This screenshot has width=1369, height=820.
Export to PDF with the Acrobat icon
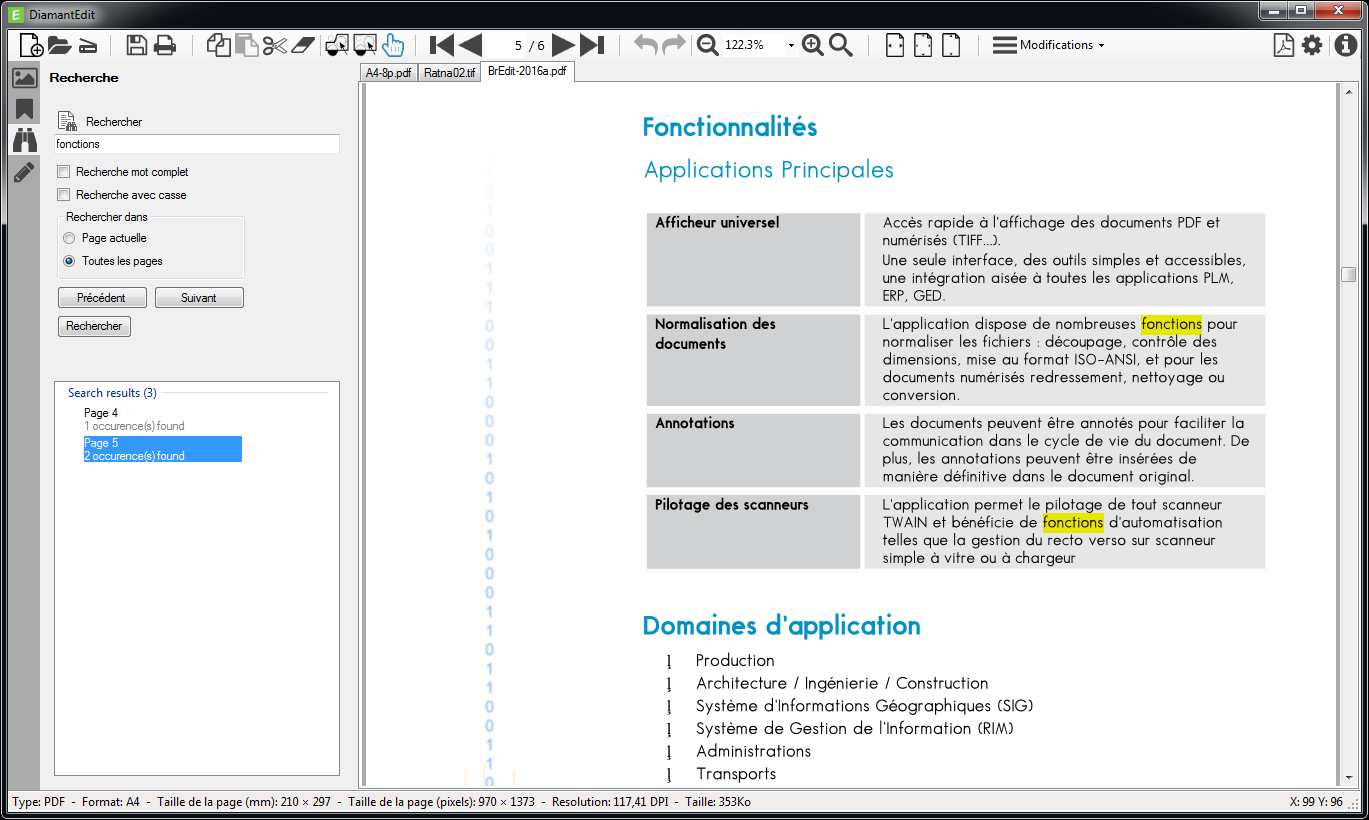[1284, 45]
